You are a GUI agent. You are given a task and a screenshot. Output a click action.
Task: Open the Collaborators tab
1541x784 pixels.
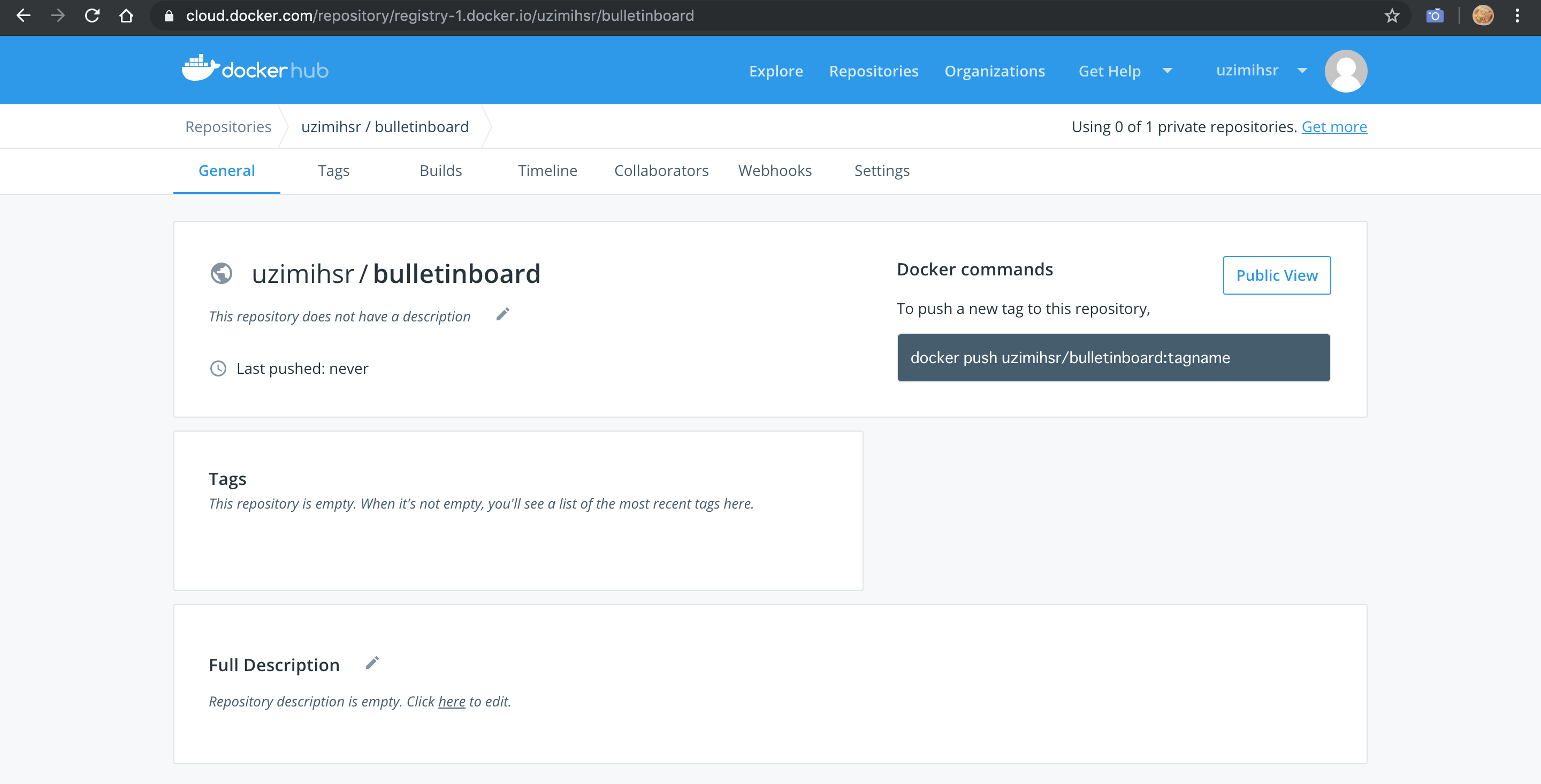(x=661, y=171)
